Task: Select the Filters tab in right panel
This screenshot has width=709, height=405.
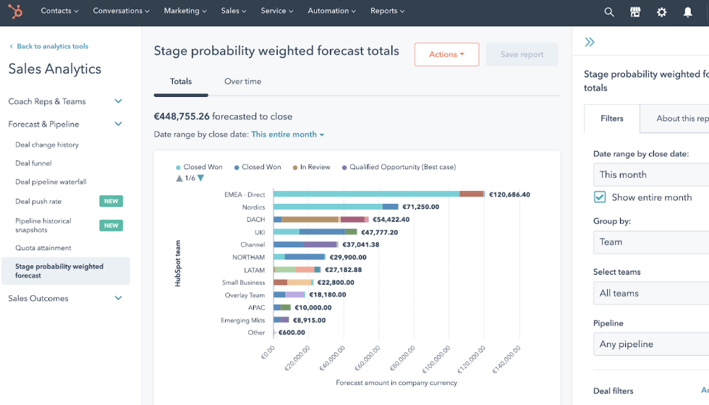Action: (612, 118)
